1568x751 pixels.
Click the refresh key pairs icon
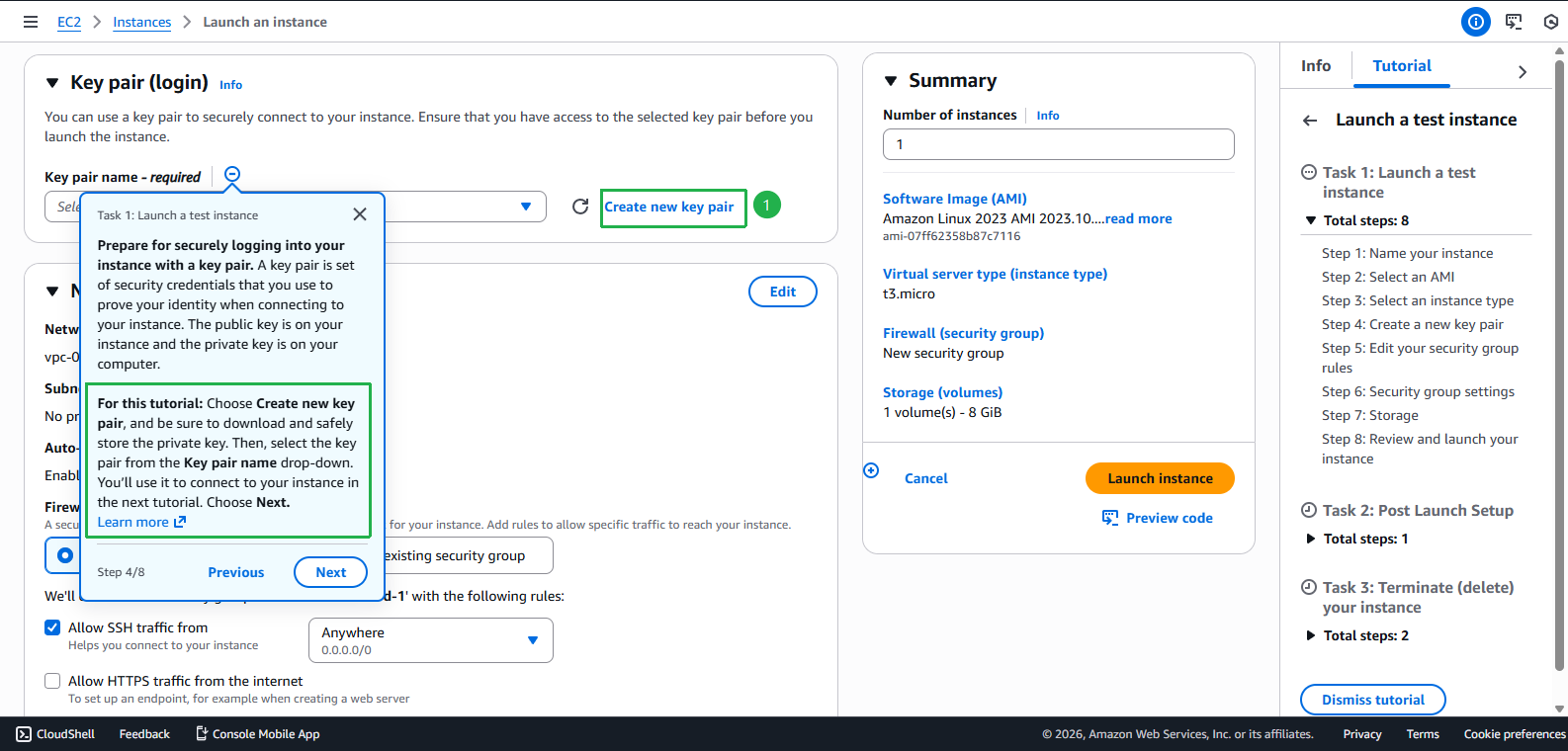coord(580,207)
